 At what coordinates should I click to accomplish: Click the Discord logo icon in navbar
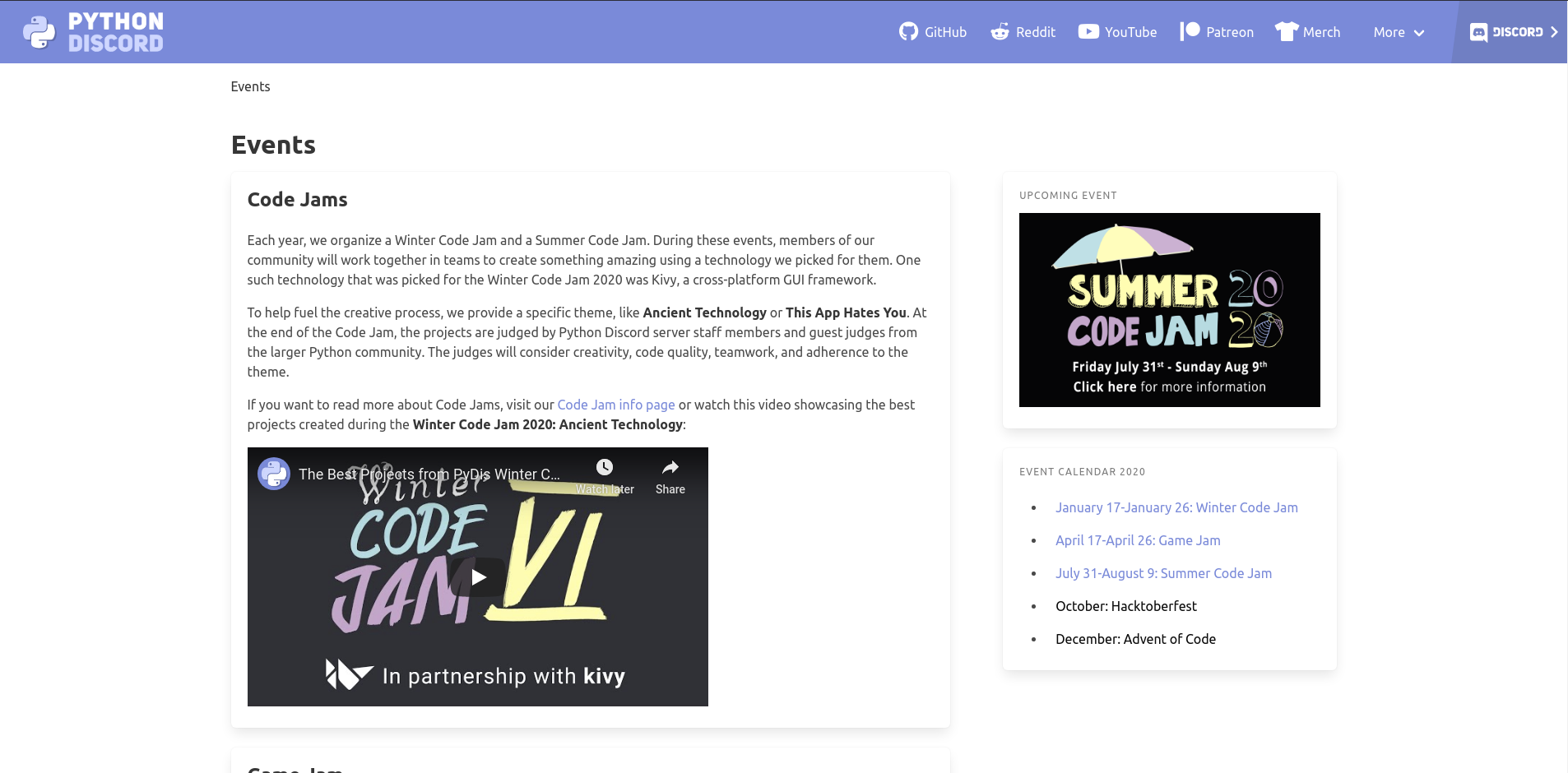(1478, 33)
